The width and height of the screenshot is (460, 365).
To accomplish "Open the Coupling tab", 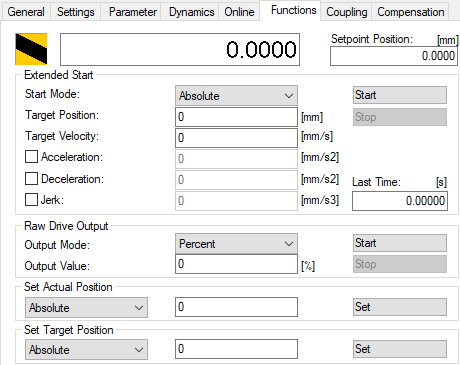I will (x=346, y=12).
